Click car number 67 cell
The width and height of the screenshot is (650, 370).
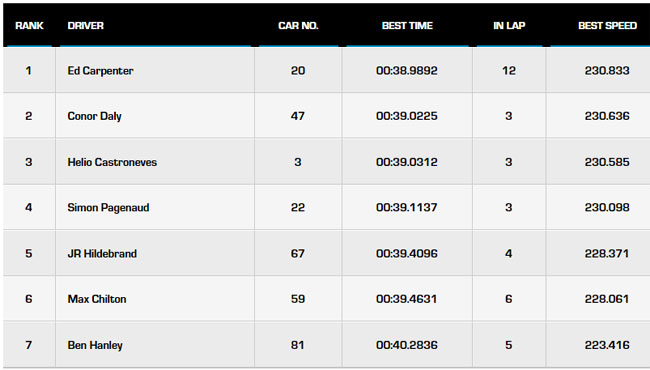(298, 254)
